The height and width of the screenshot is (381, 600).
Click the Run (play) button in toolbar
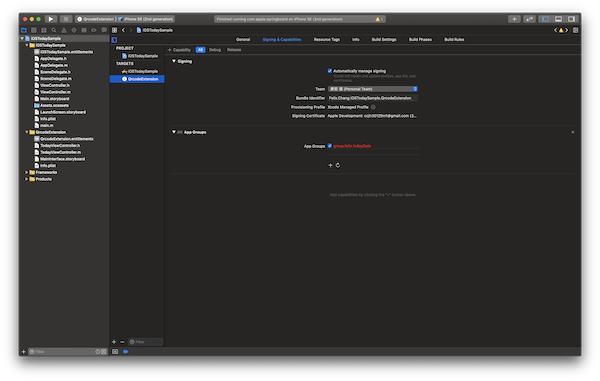tap(51, 19)
